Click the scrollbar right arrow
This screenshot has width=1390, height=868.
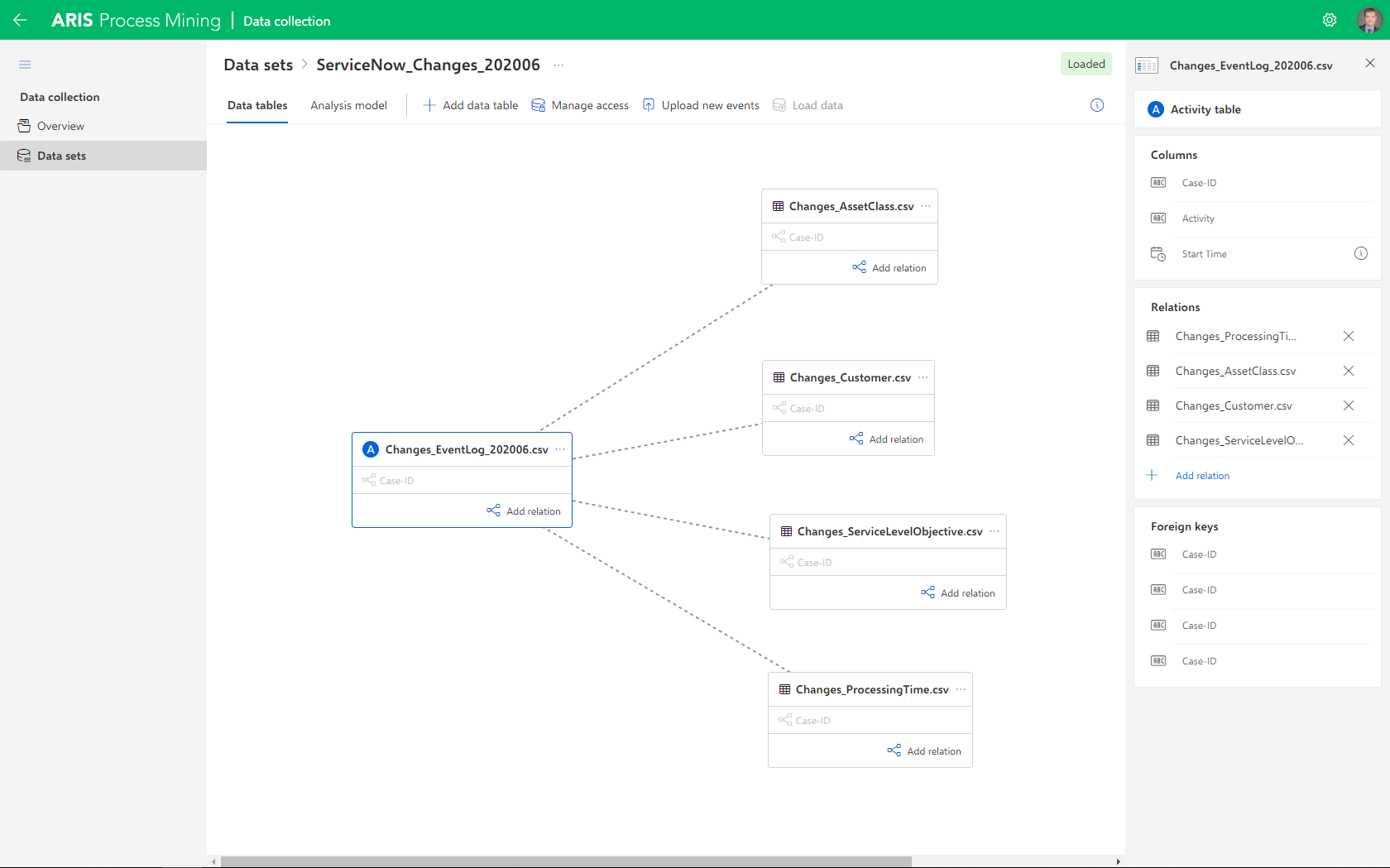coord(1119,861)
